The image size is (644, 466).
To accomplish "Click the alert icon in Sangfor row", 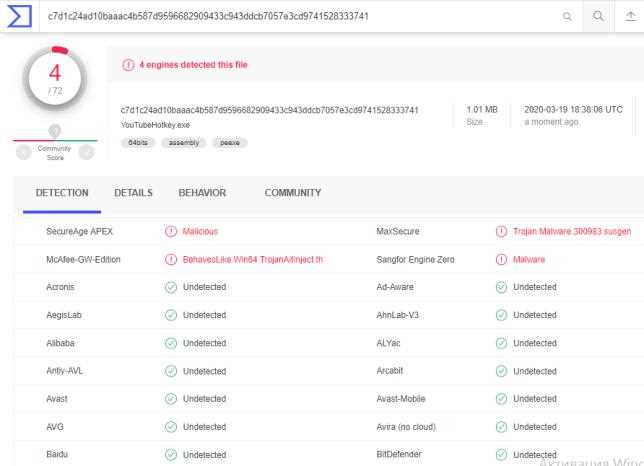I will click(501, 259).
